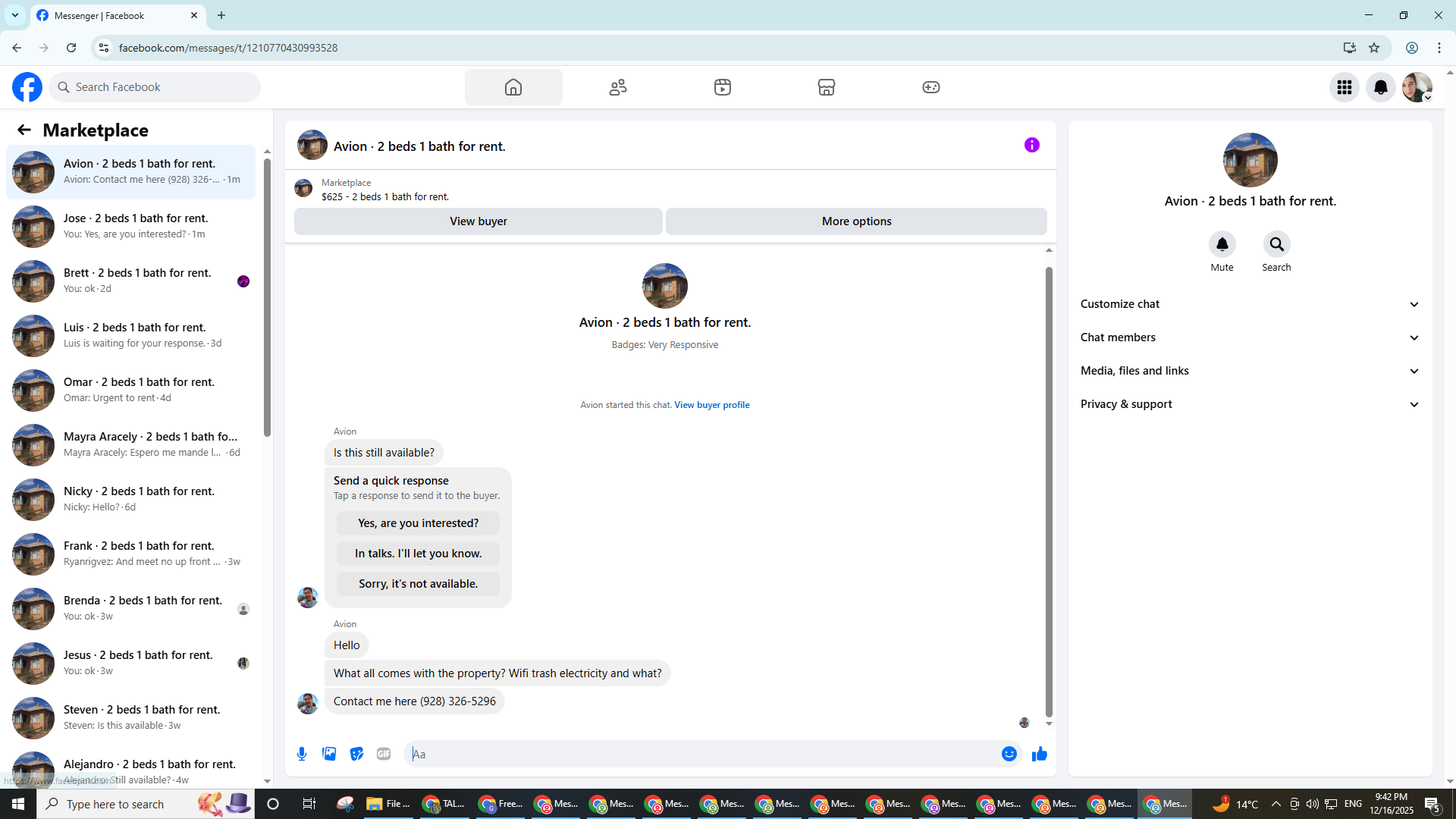View site information icon in address bar
The image size is (1456, 819).
104,48
